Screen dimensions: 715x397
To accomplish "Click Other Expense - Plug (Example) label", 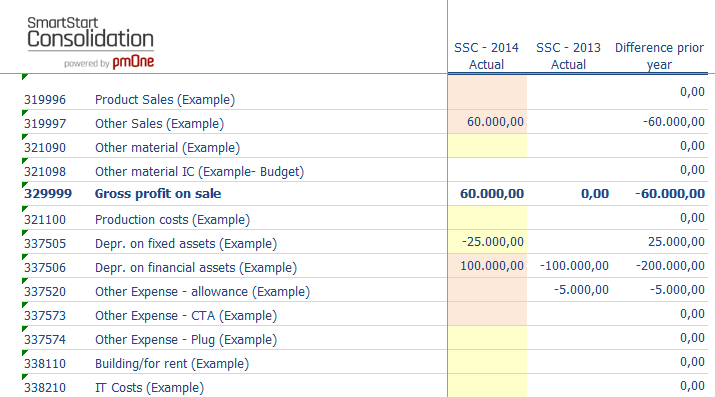I will point(186,340).
